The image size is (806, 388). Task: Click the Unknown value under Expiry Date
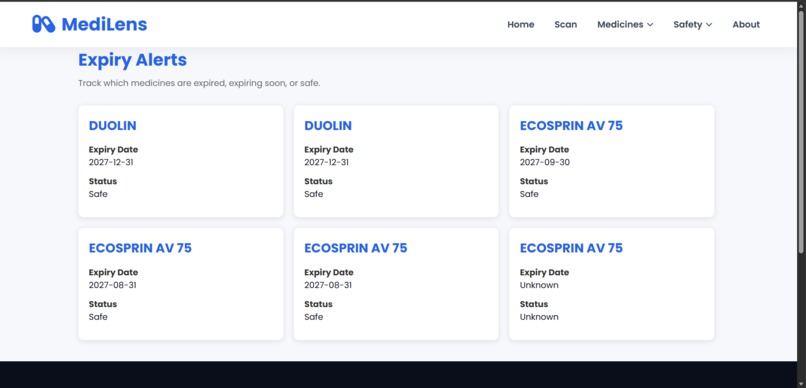click(539, 285)
